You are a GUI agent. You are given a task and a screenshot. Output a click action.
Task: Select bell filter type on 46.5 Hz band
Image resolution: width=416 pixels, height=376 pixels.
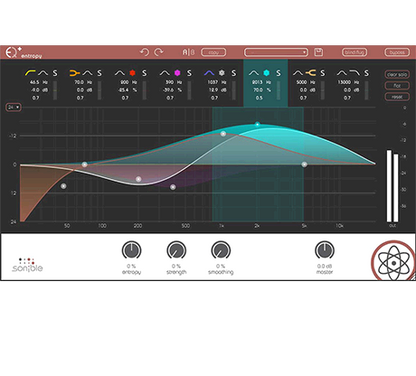point(43,73)
